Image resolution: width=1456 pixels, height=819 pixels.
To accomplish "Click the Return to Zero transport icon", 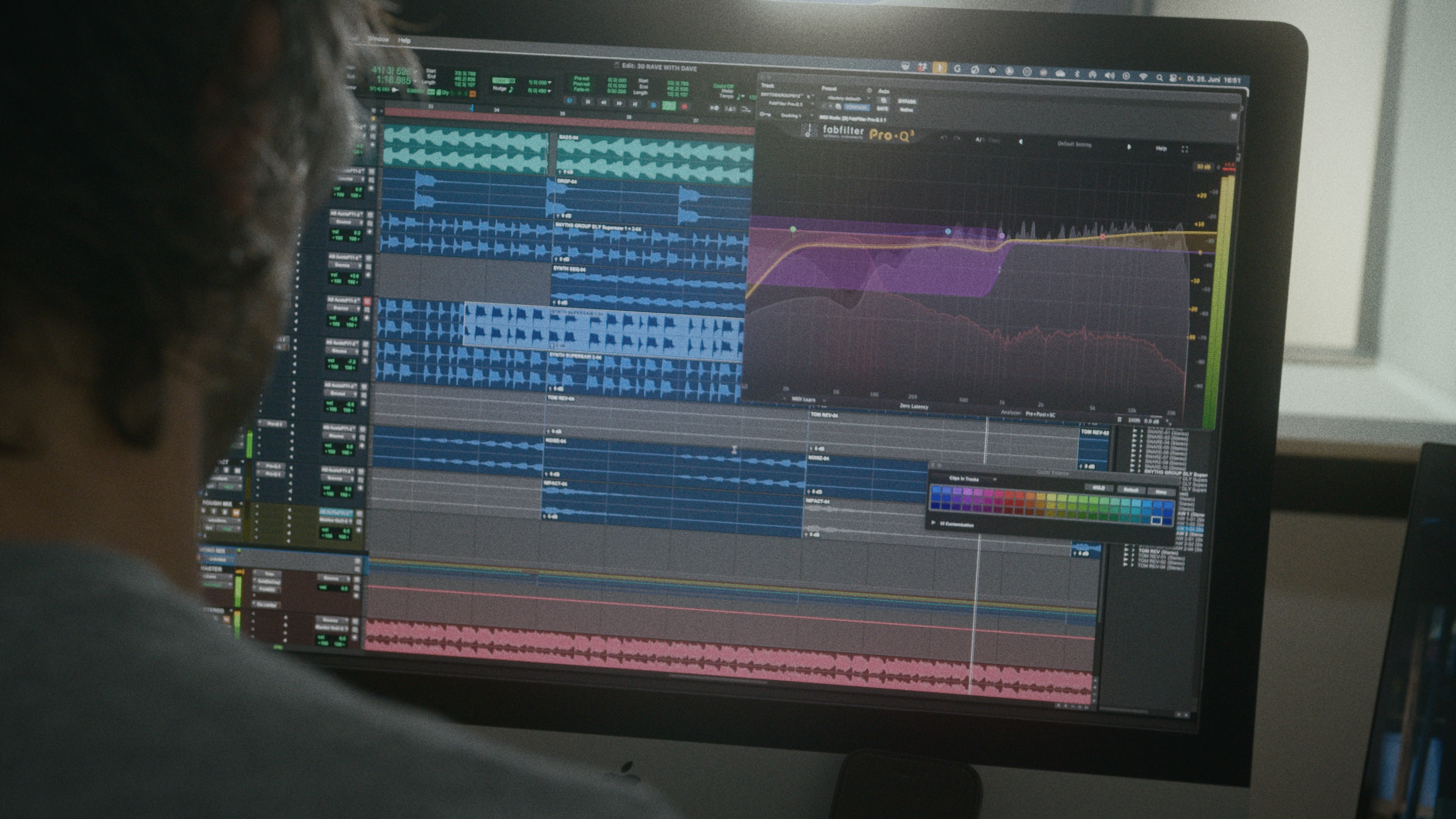I will coord(587,102).
